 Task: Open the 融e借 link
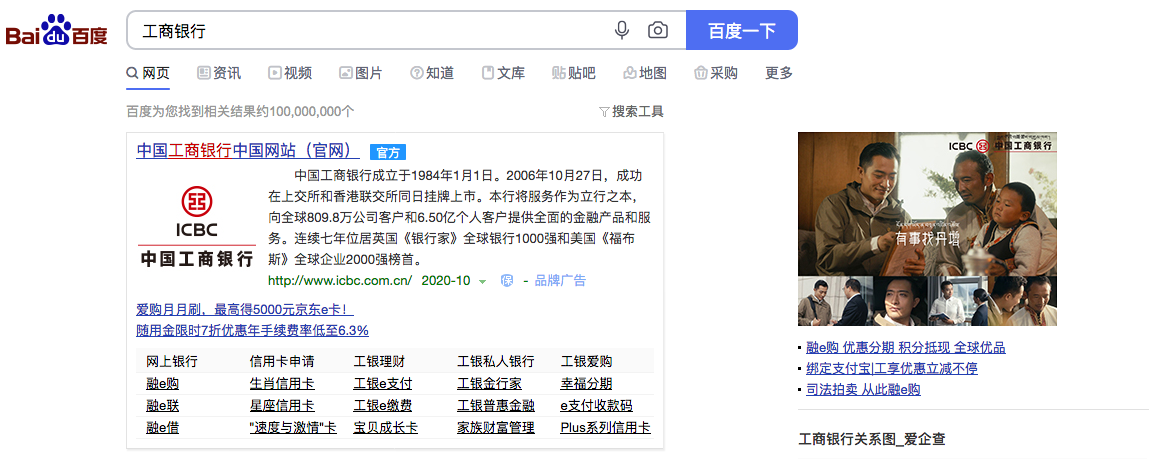click(x=163, y=427)
